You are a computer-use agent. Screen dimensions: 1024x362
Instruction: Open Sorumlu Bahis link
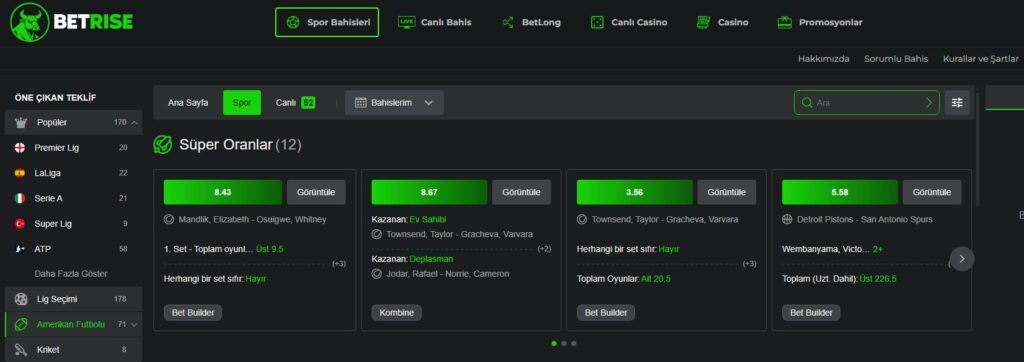[x=896, y=59]
